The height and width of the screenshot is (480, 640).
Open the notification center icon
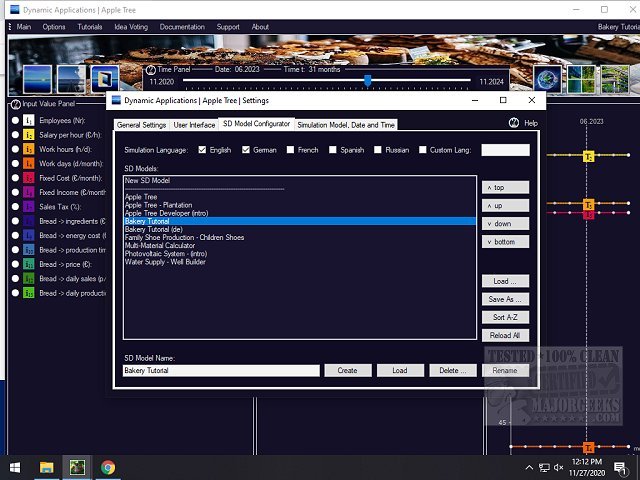coord(620,468)
